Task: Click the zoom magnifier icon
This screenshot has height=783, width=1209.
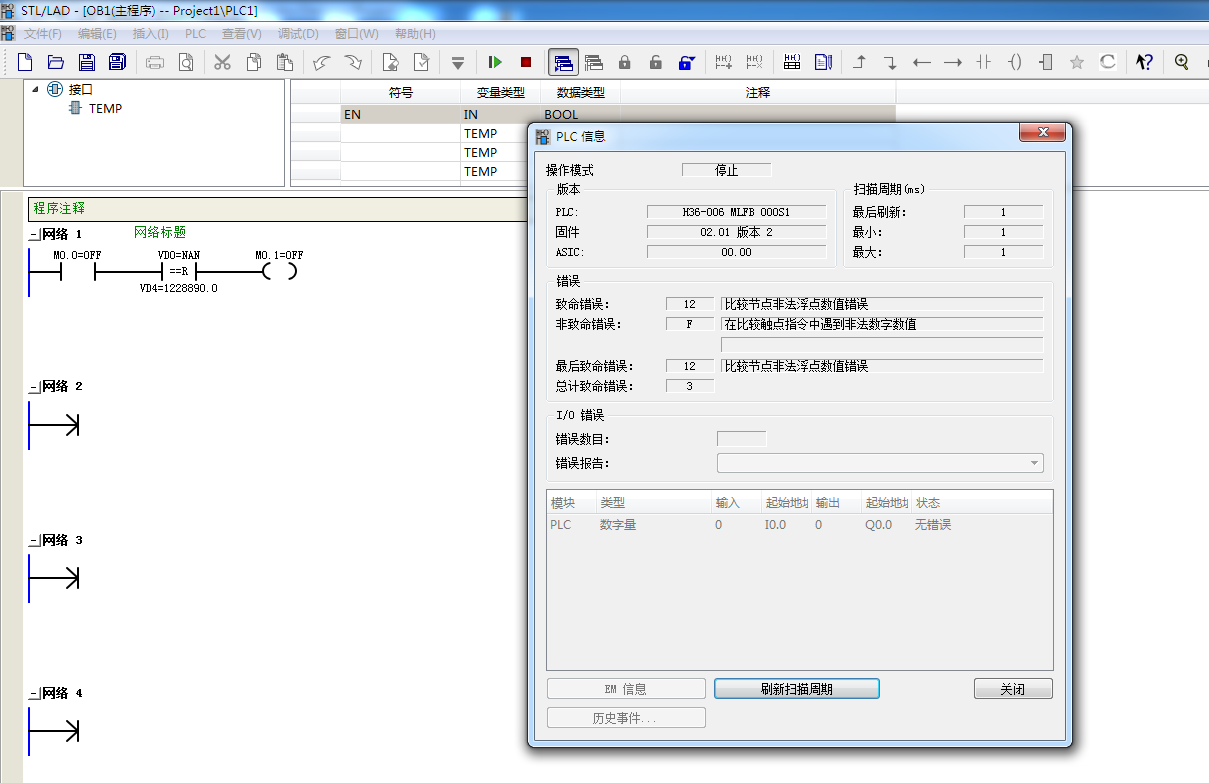Action: click(x=1182, y=62)
